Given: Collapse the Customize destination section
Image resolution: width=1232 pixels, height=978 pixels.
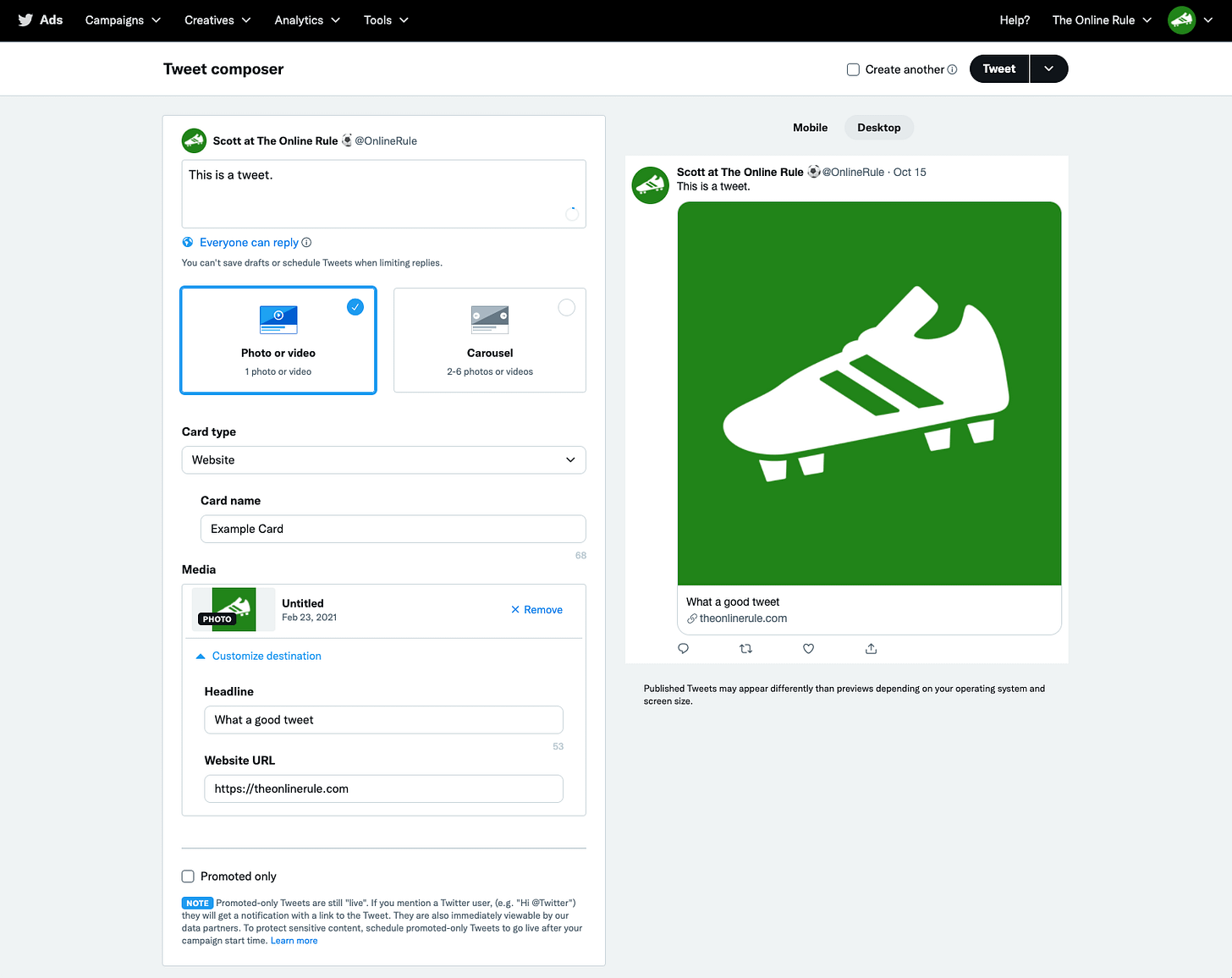Looking at the screenshot, I should [x=259, y=656].
